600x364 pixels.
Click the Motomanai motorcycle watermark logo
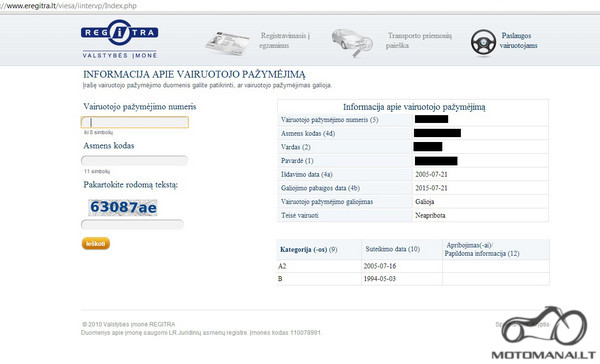click(543, 332)
